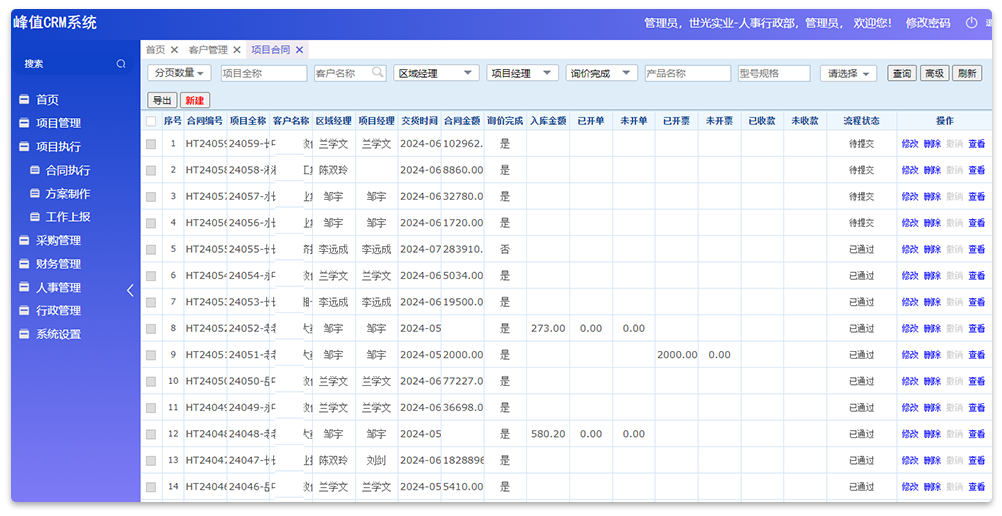Click the 系统设置 sidebar menu icon
This screenshot has height=516, width=1002.
click(24, 334)
